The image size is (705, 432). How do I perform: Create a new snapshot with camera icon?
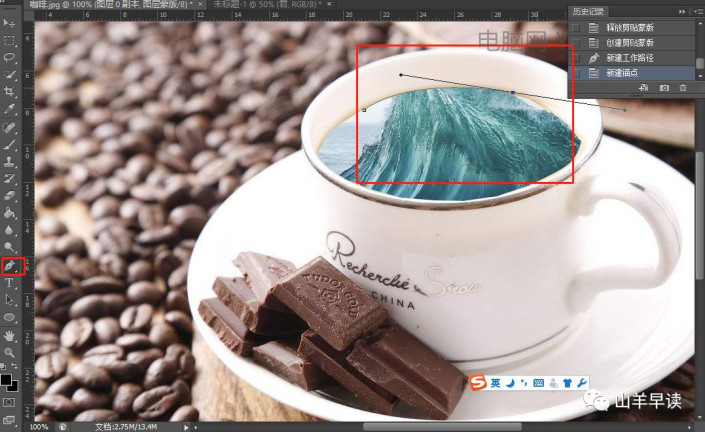664,88
